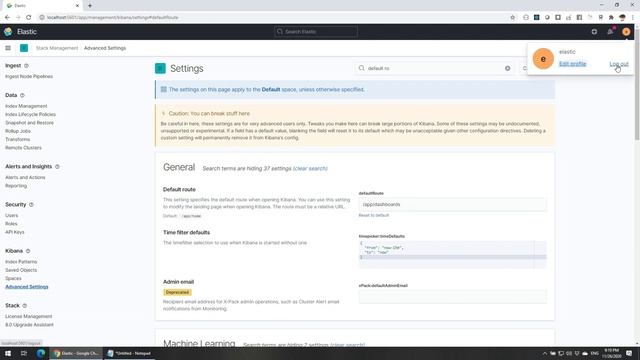This screenshot has width=640, height=360.
Task: Click the info icon next to Stack
Action: (x=24, y=306)
